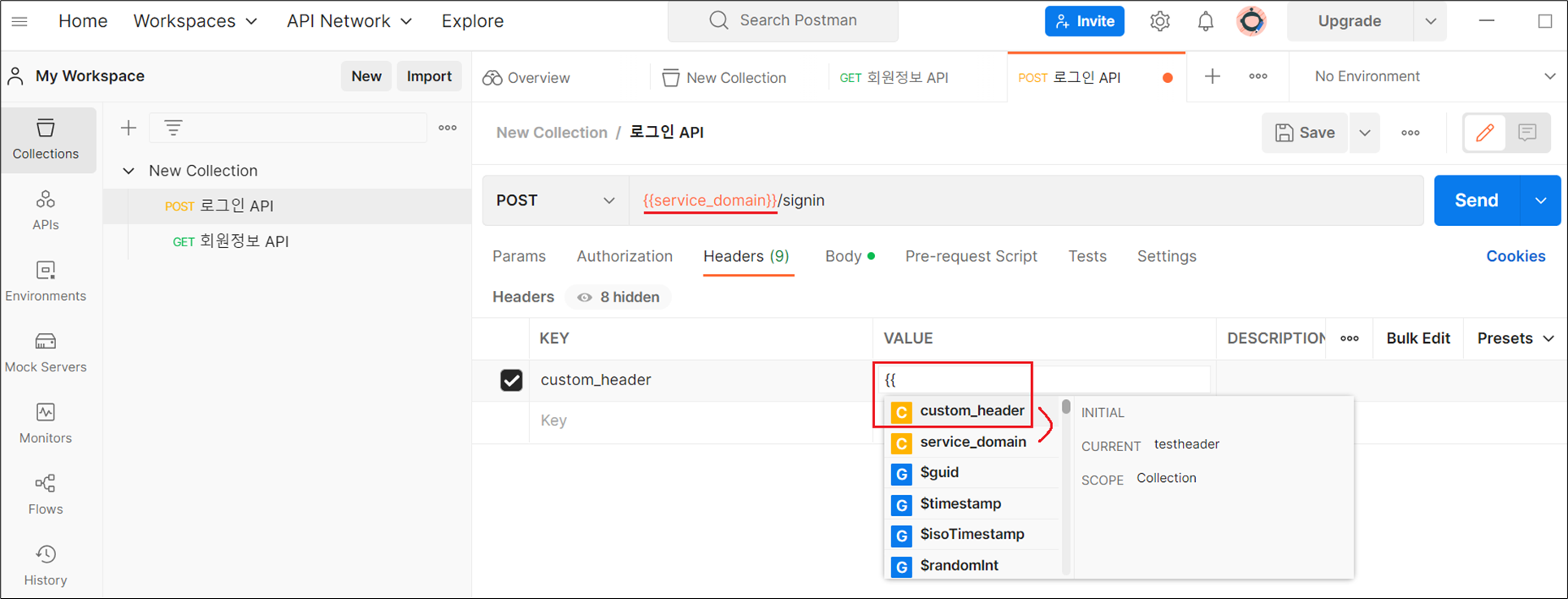The width and height of the screenshot is (1568, 599).
Task: Switch to GET 회원정보 API tab
Action: [894, 77]
